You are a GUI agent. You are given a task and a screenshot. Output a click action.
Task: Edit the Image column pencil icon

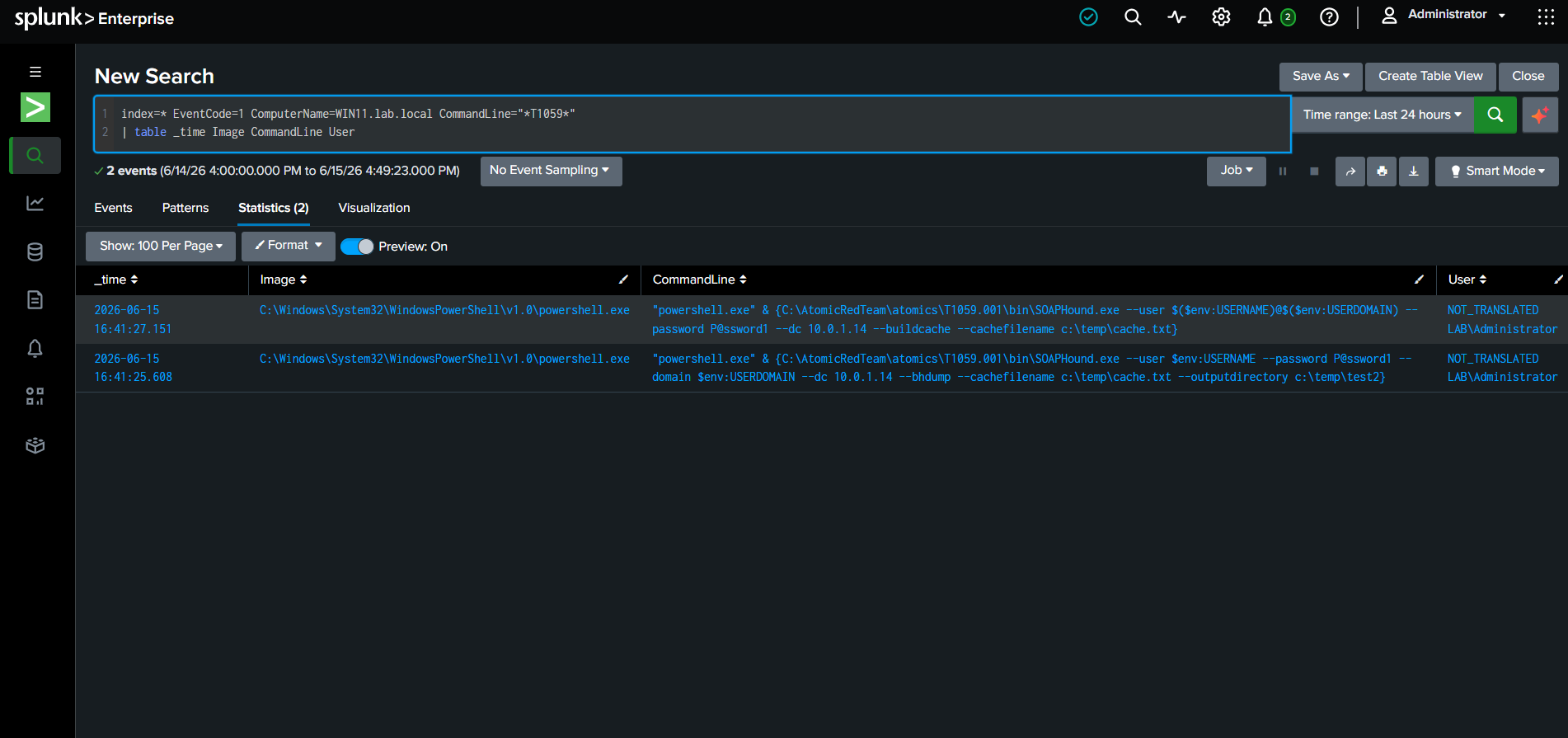623,280
